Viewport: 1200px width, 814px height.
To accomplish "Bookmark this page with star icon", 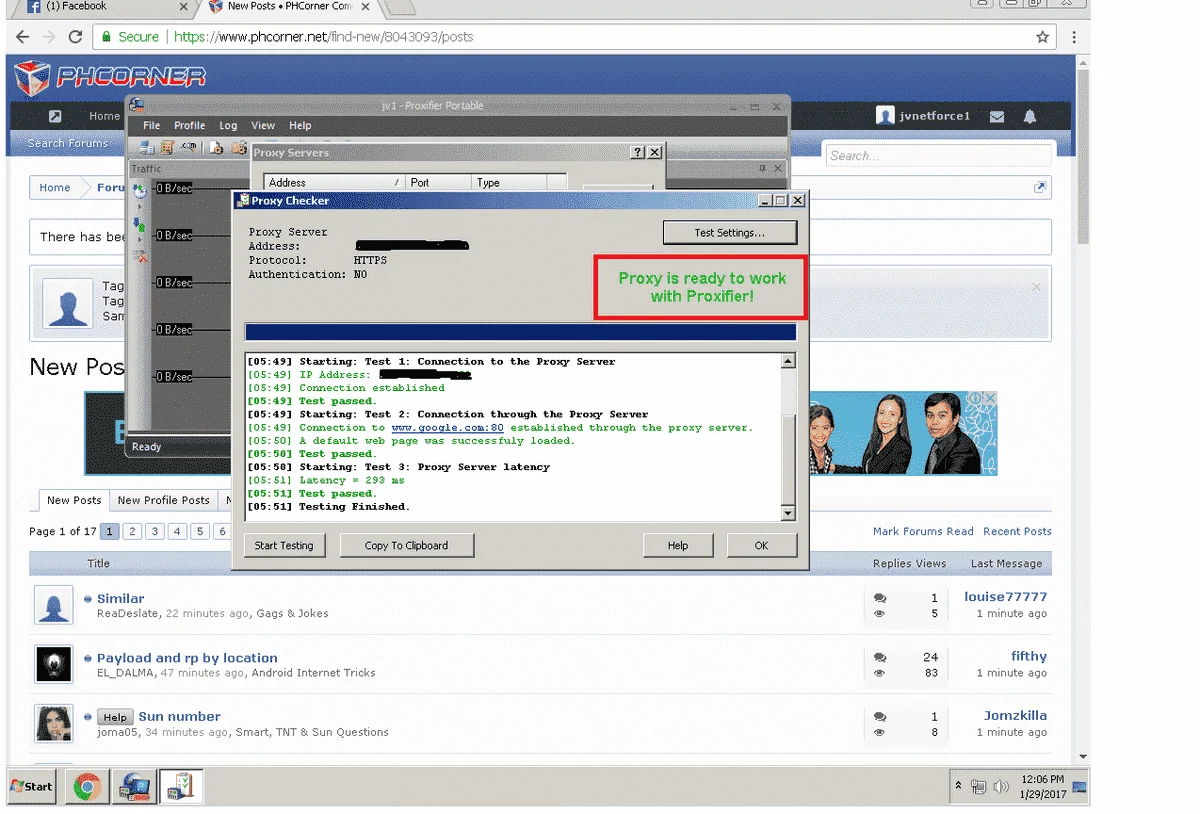I will point(1043,37).
